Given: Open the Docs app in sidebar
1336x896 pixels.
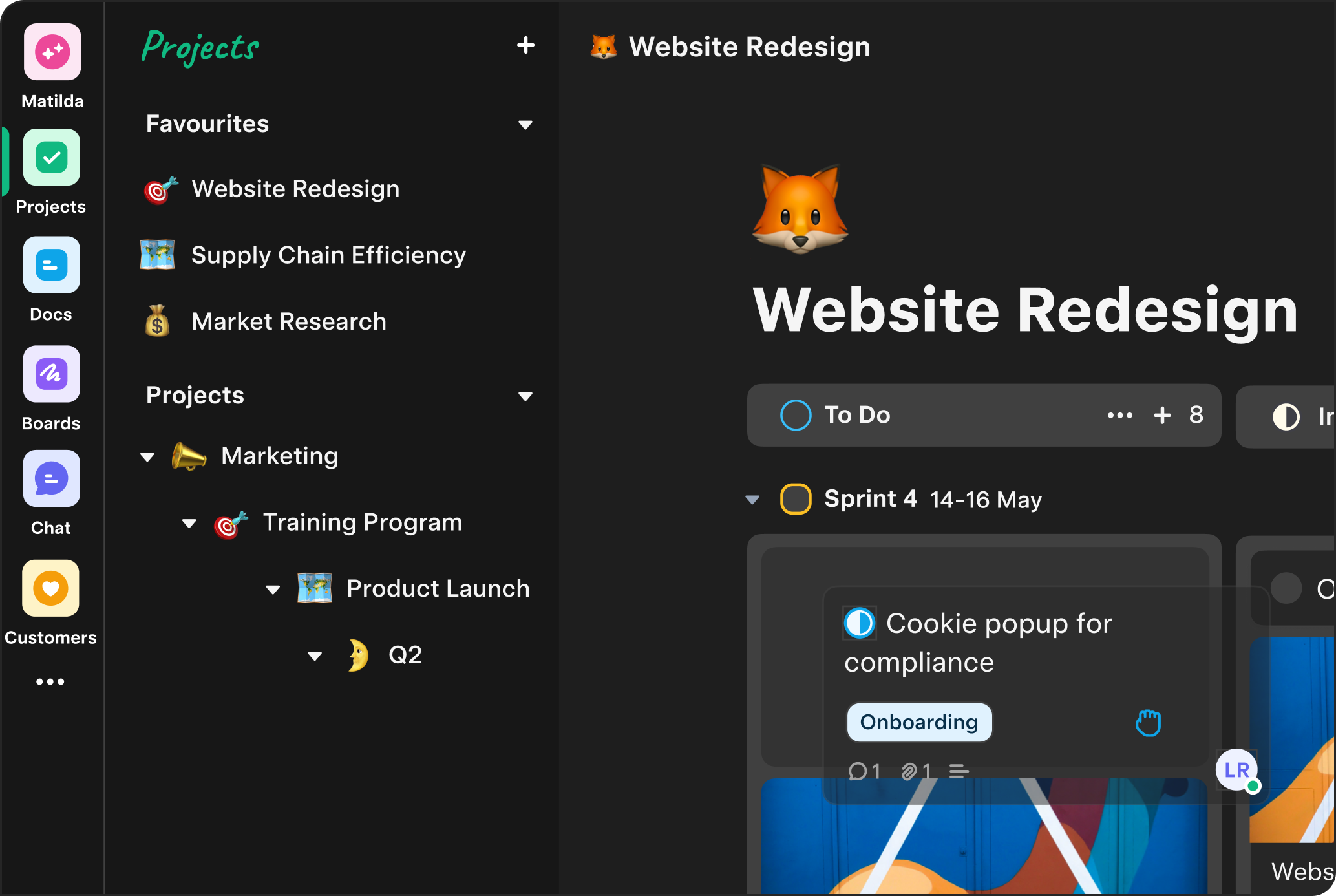Looking at the screenshot, I should [52, 265].
